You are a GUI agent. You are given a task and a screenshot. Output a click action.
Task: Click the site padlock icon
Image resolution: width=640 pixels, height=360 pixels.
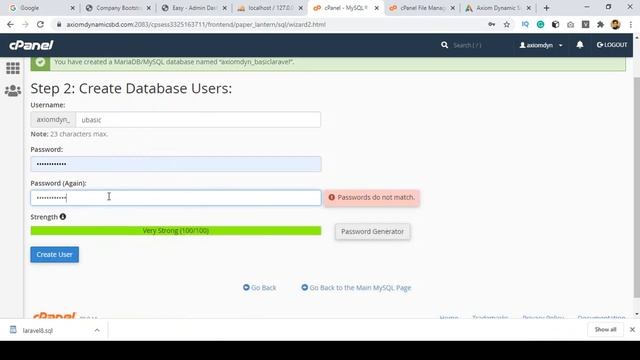(59, 24)
